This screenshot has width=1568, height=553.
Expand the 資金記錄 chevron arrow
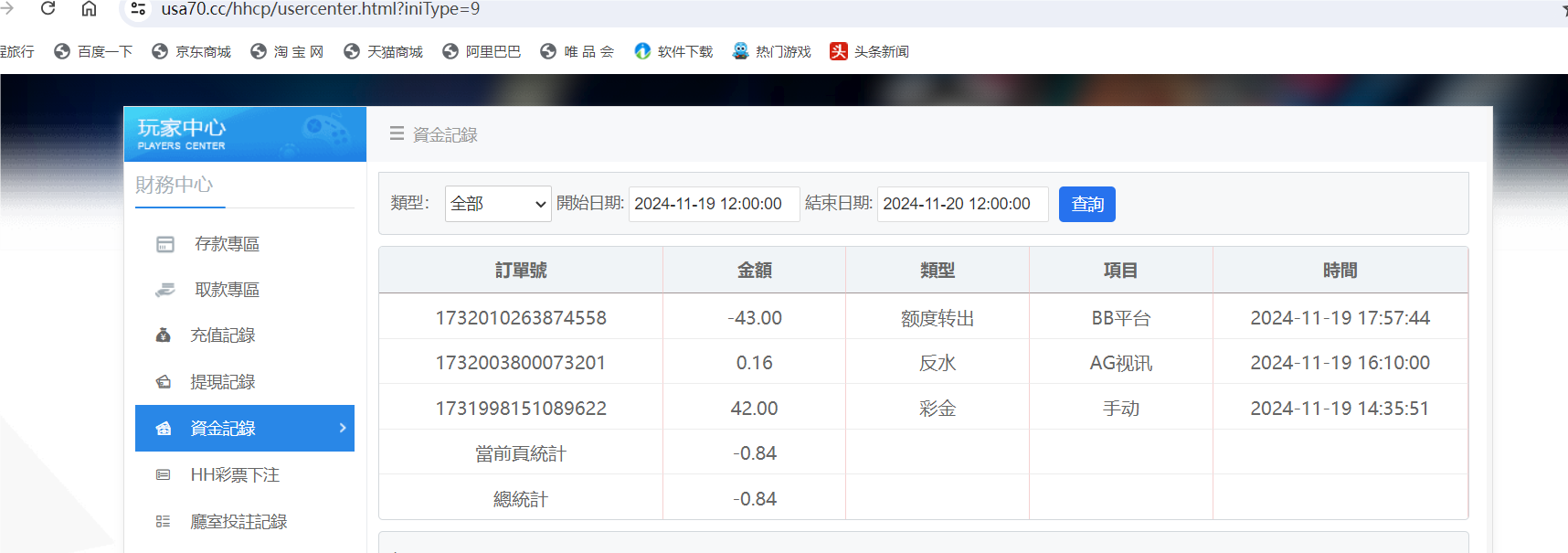click(343, 428)
